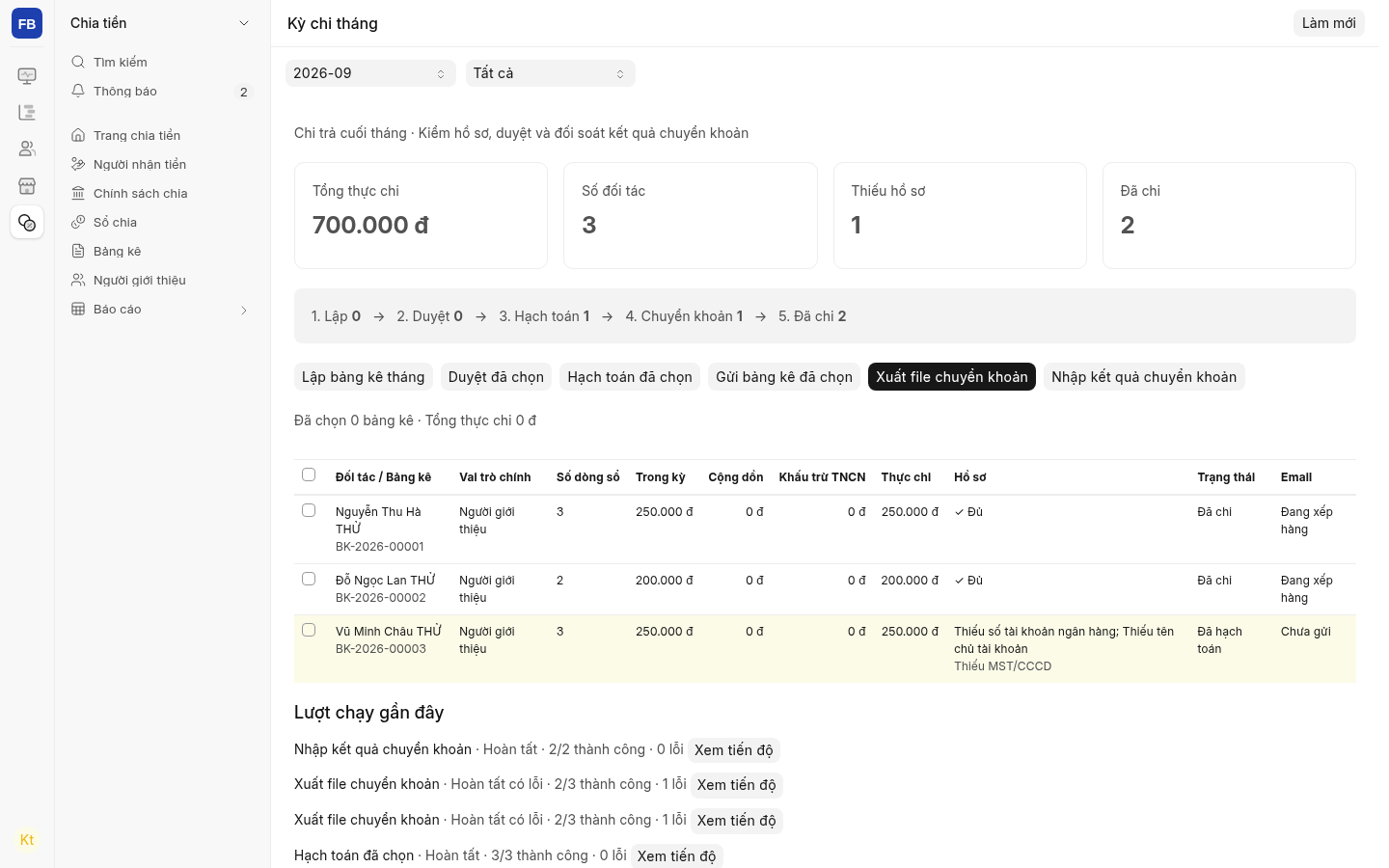Open Sổ chia ledger
Image resolution: width=1389 pixels, height=868 pixels.
[x=162, y=222]
